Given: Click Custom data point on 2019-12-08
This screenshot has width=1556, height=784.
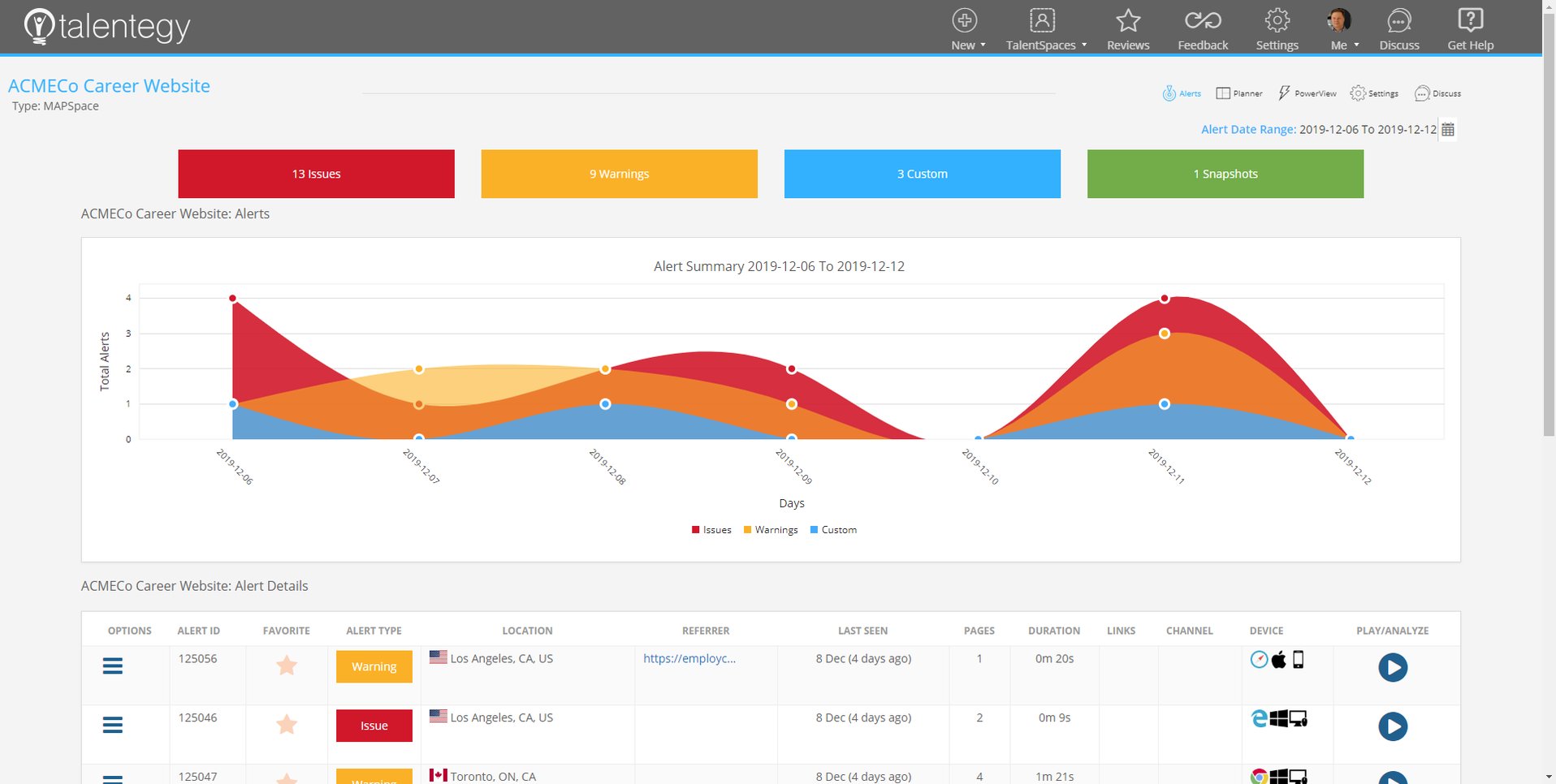Looking at the screenshot, I should pyautogui.click(x=605, y=404).
